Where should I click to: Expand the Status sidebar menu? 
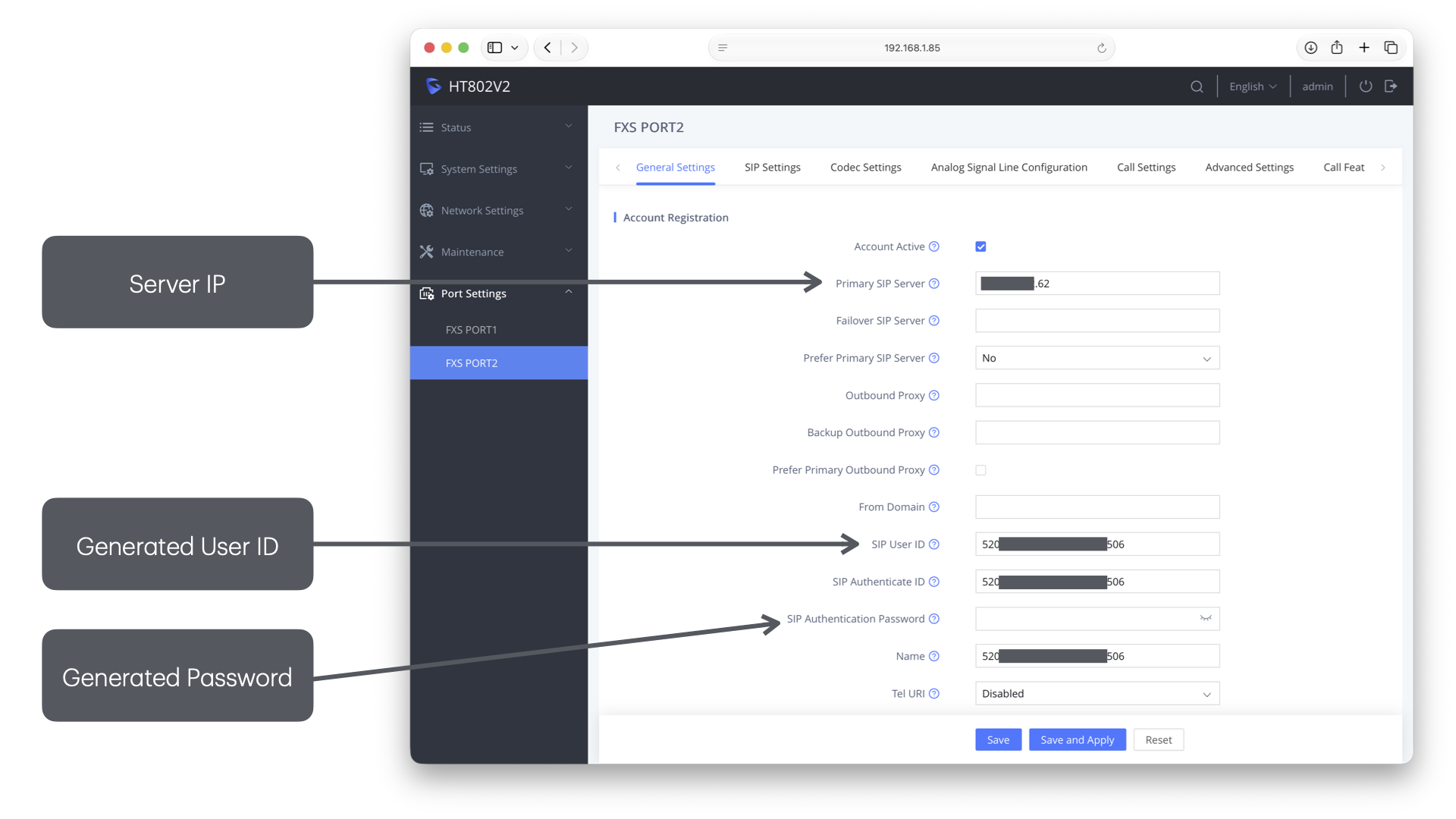(x=498, y=127)
